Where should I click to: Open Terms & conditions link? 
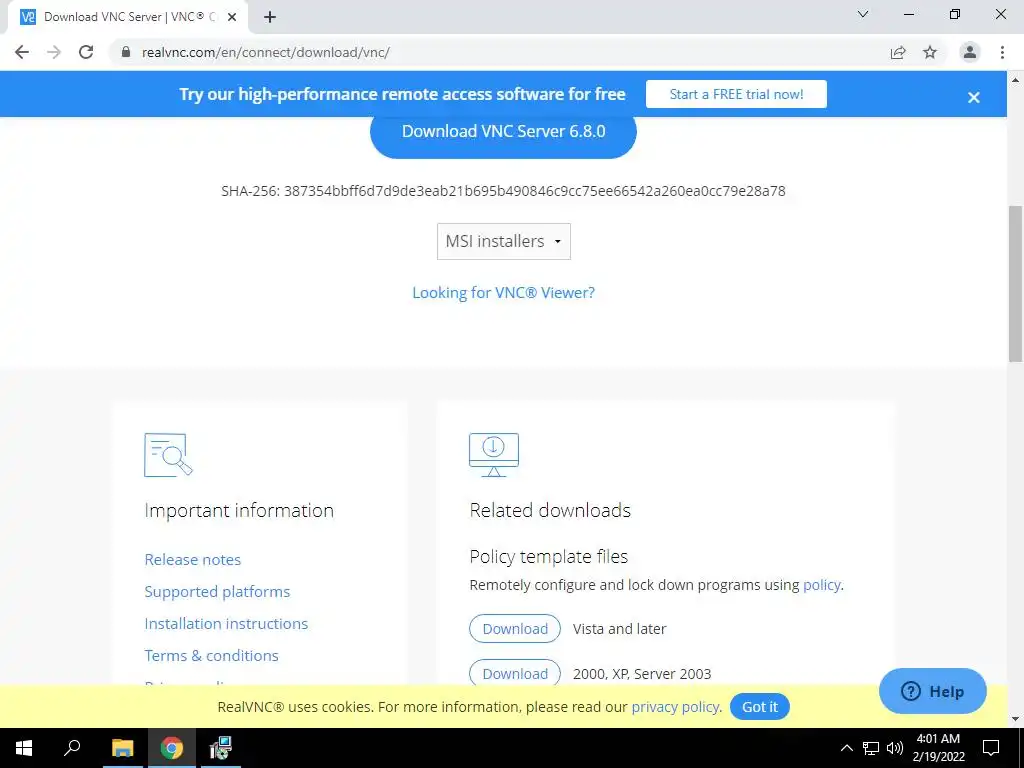pos(212,656)
